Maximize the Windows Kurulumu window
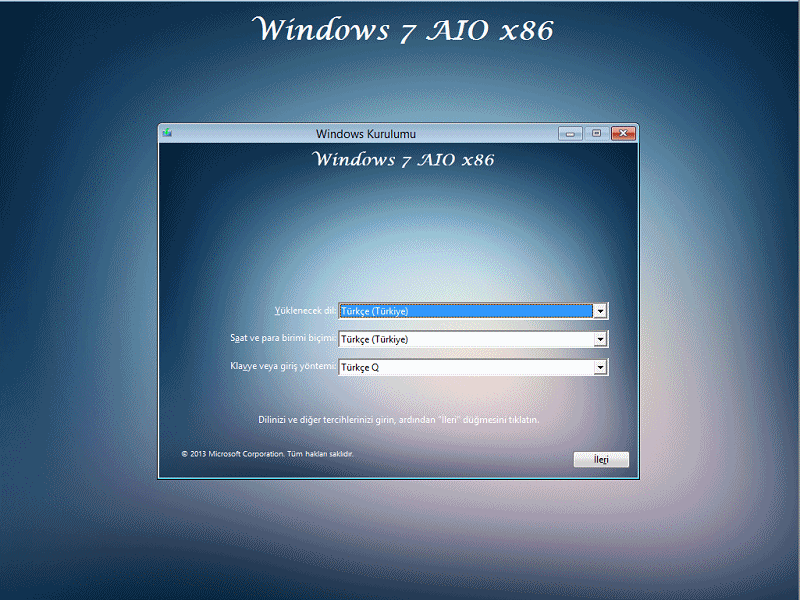Screen dimensions: 800x600 point(596,133)
